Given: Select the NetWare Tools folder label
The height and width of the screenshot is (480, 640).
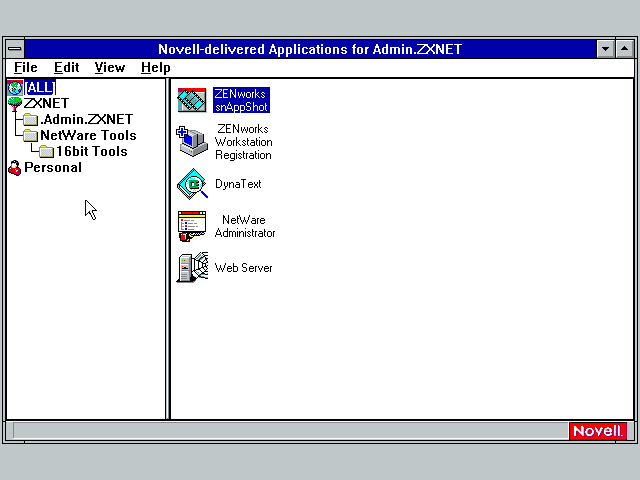Looking at the screenshot, I should tap(88, 135).
